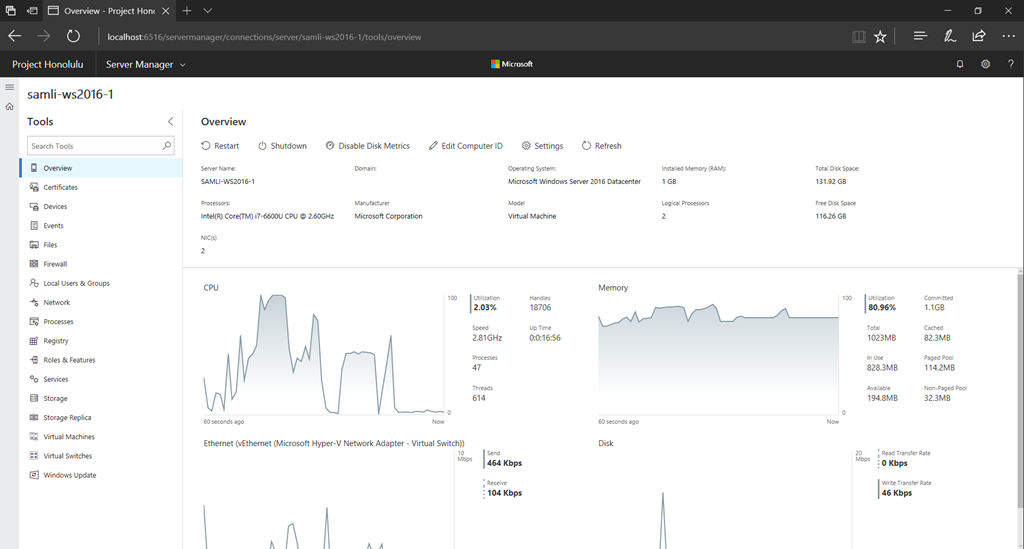Click the Restart button
1024x549 pixels.
coord(220,146)
